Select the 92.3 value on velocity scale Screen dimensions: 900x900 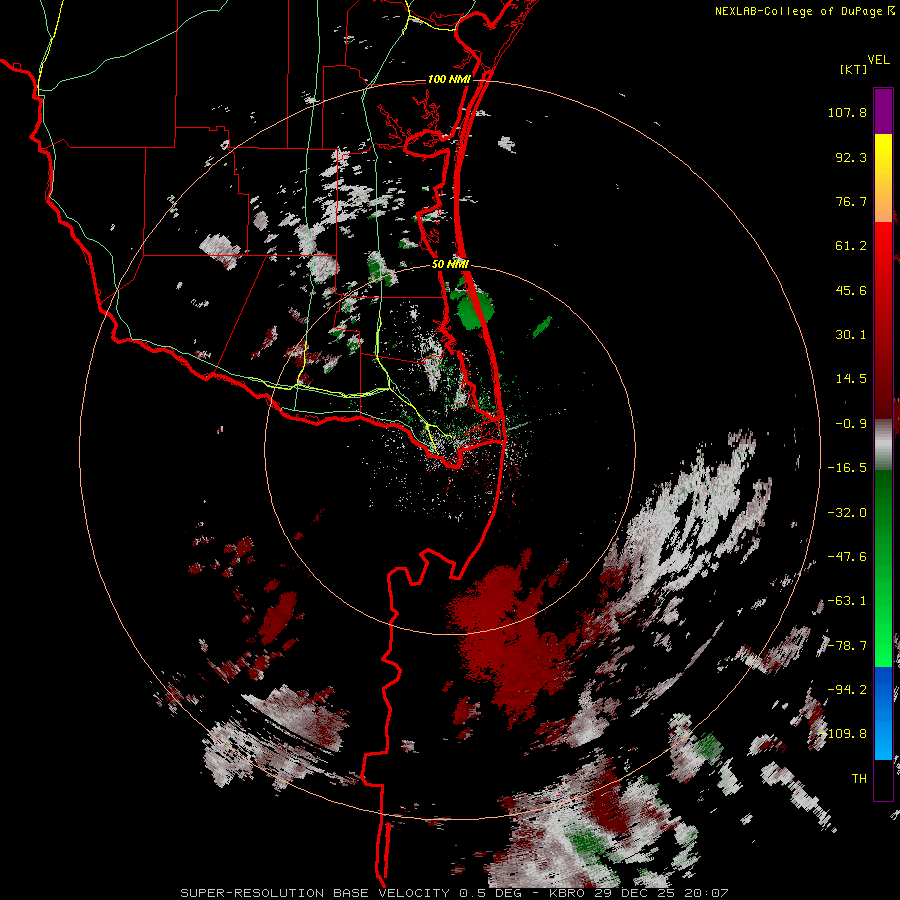pyautogui.click(x=851, y=157)
